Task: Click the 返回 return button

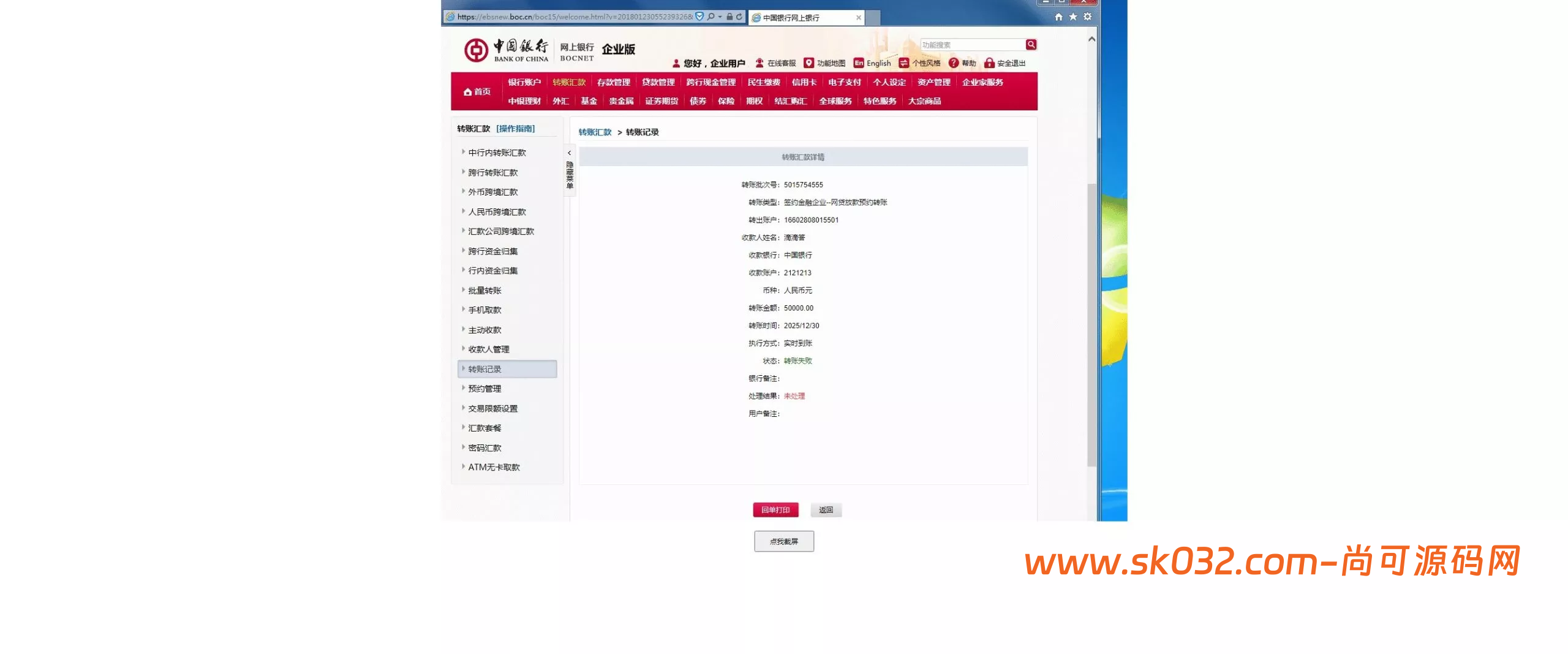Action: (x=826, y=509)
